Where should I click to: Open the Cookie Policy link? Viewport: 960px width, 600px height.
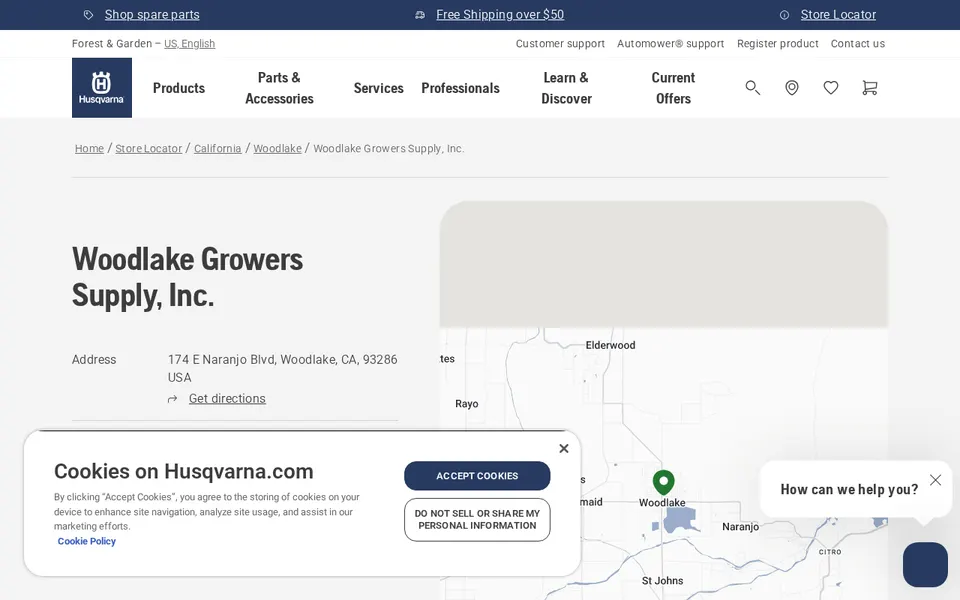coord(86,541)
